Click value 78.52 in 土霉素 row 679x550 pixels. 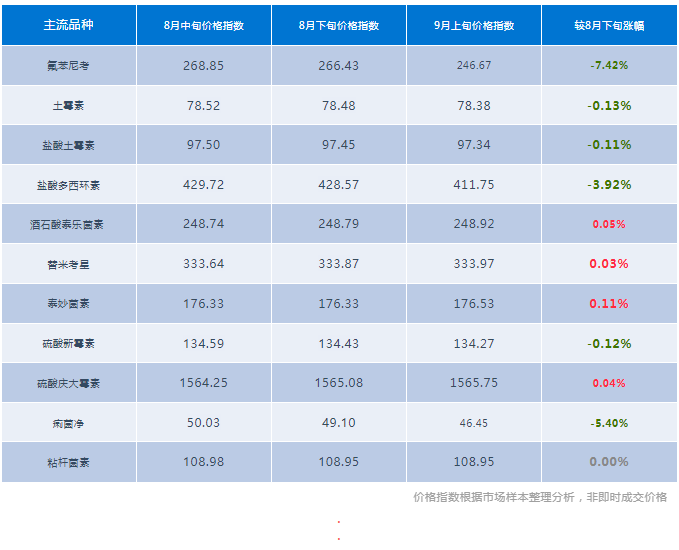204,105
